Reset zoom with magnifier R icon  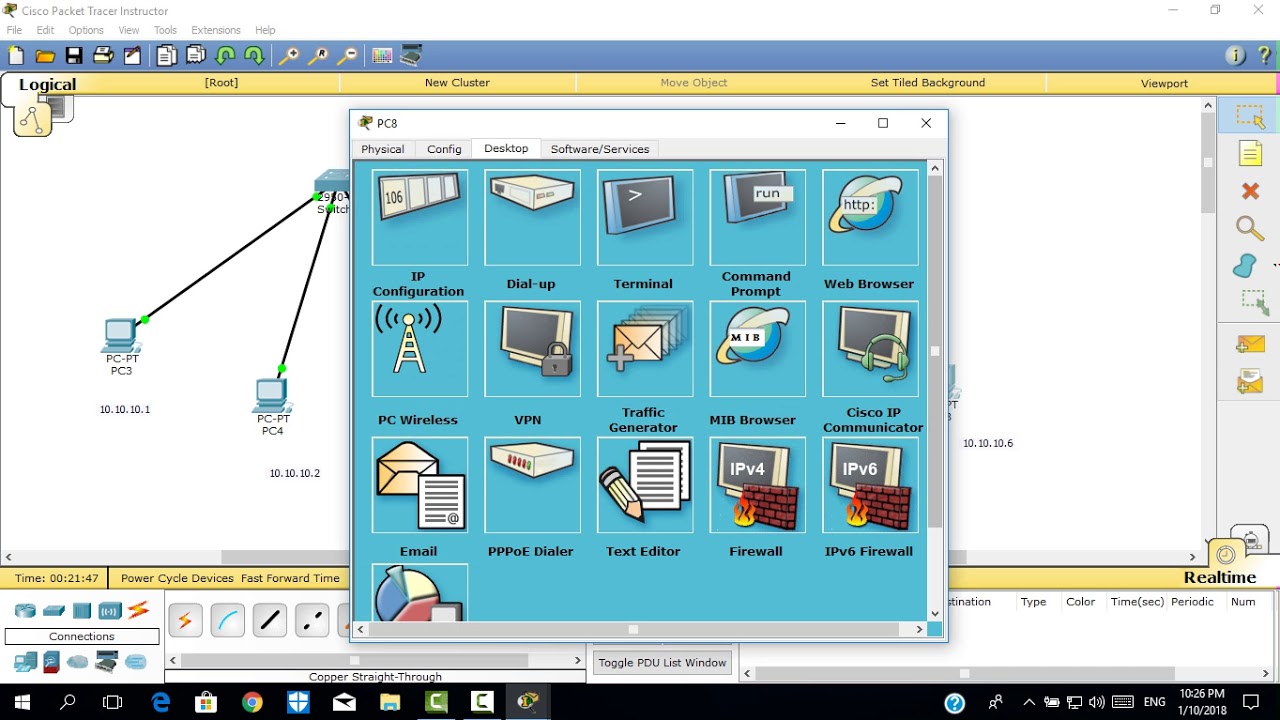pos(318,56)
